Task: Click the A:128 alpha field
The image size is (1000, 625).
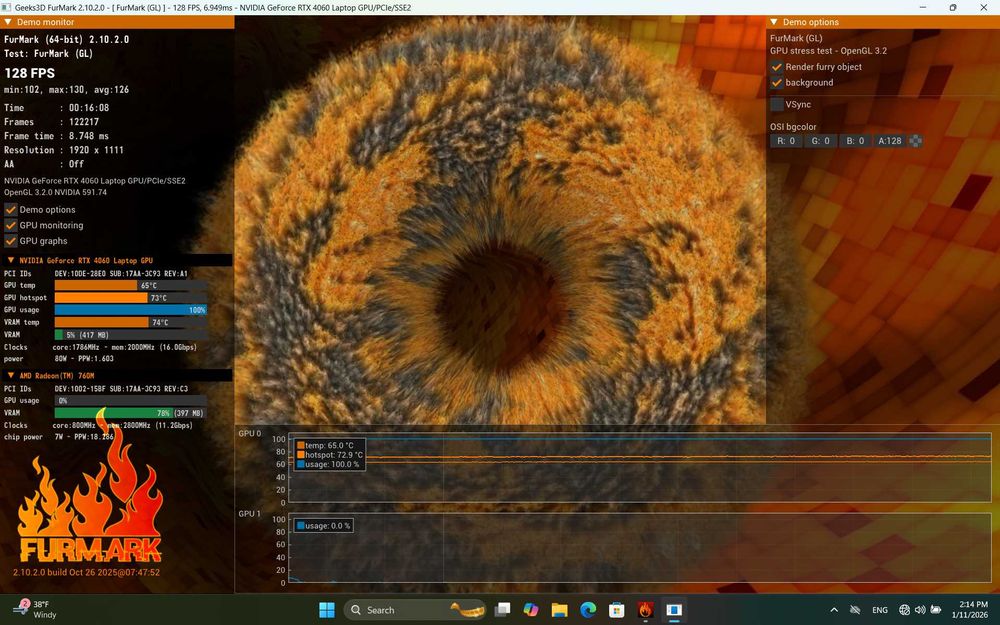Action: 890,141
